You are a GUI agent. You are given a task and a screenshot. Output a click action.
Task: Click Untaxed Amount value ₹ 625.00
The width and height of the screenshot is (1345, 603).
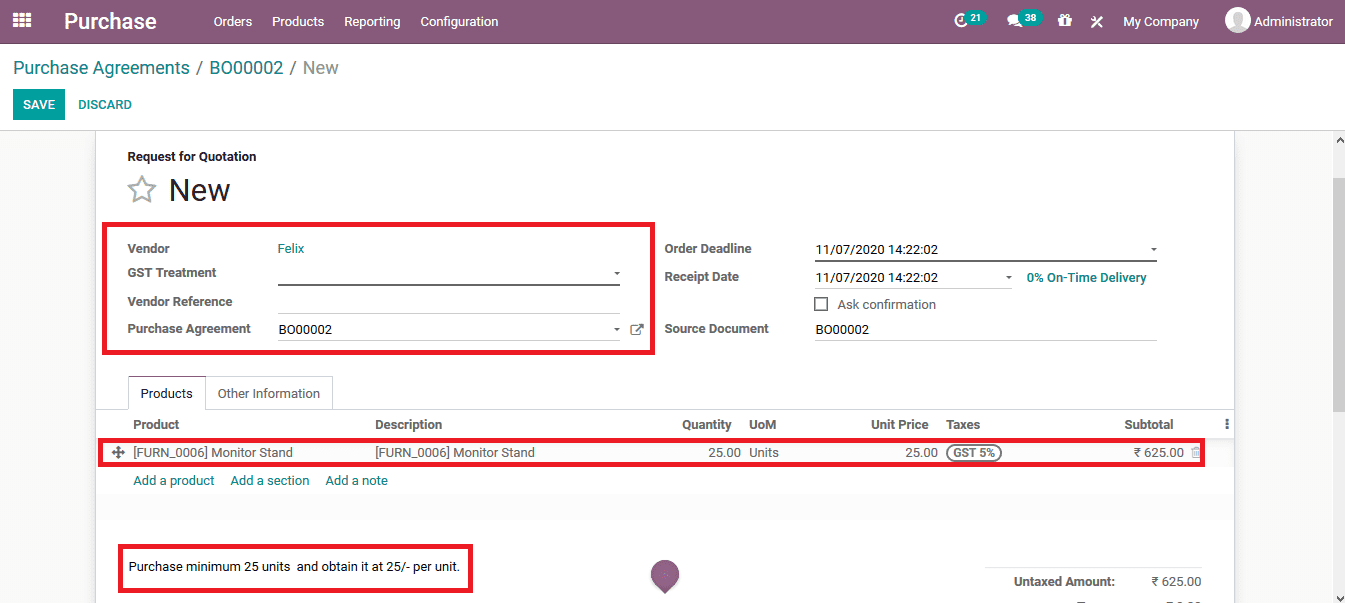[1176, 582]
